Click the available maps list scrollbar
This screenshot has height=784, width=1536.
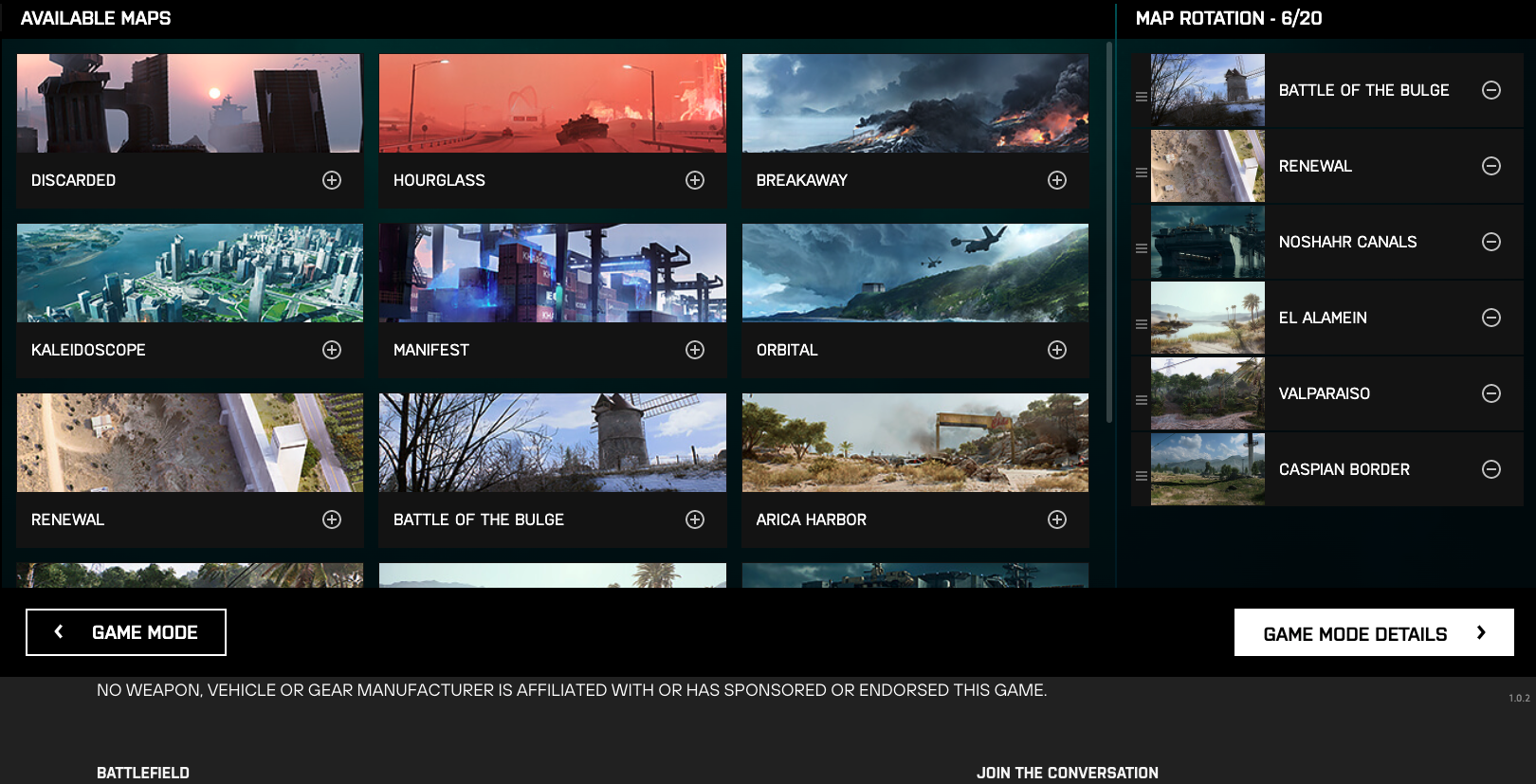click(1109, 232)
